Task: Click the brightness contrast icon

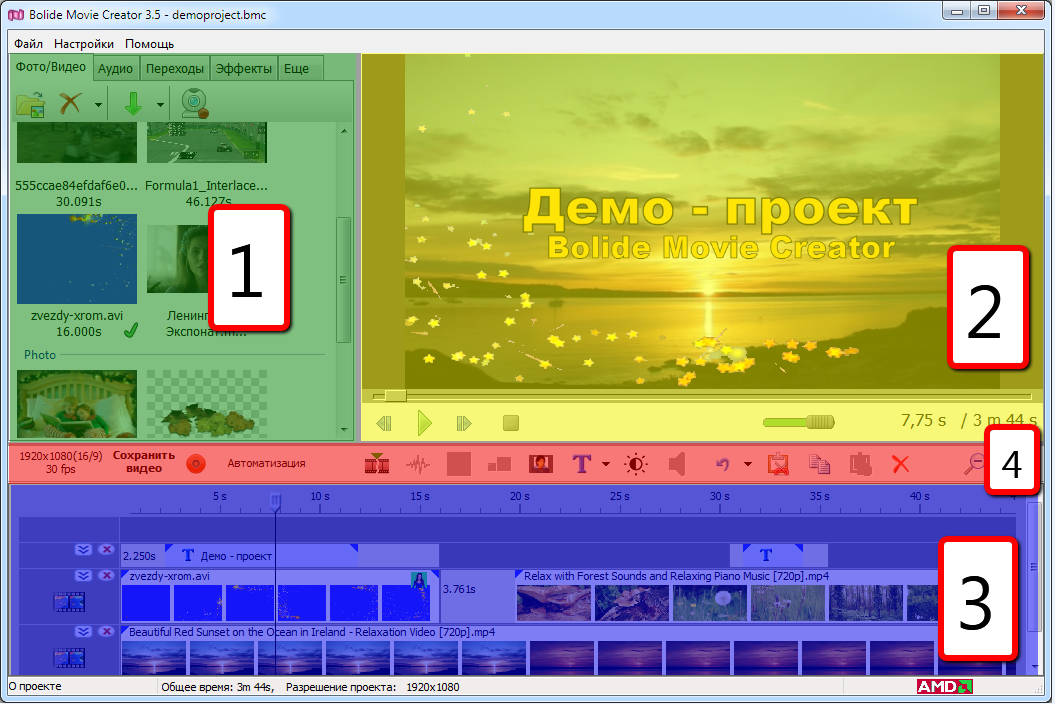Action: click(636, 464)
